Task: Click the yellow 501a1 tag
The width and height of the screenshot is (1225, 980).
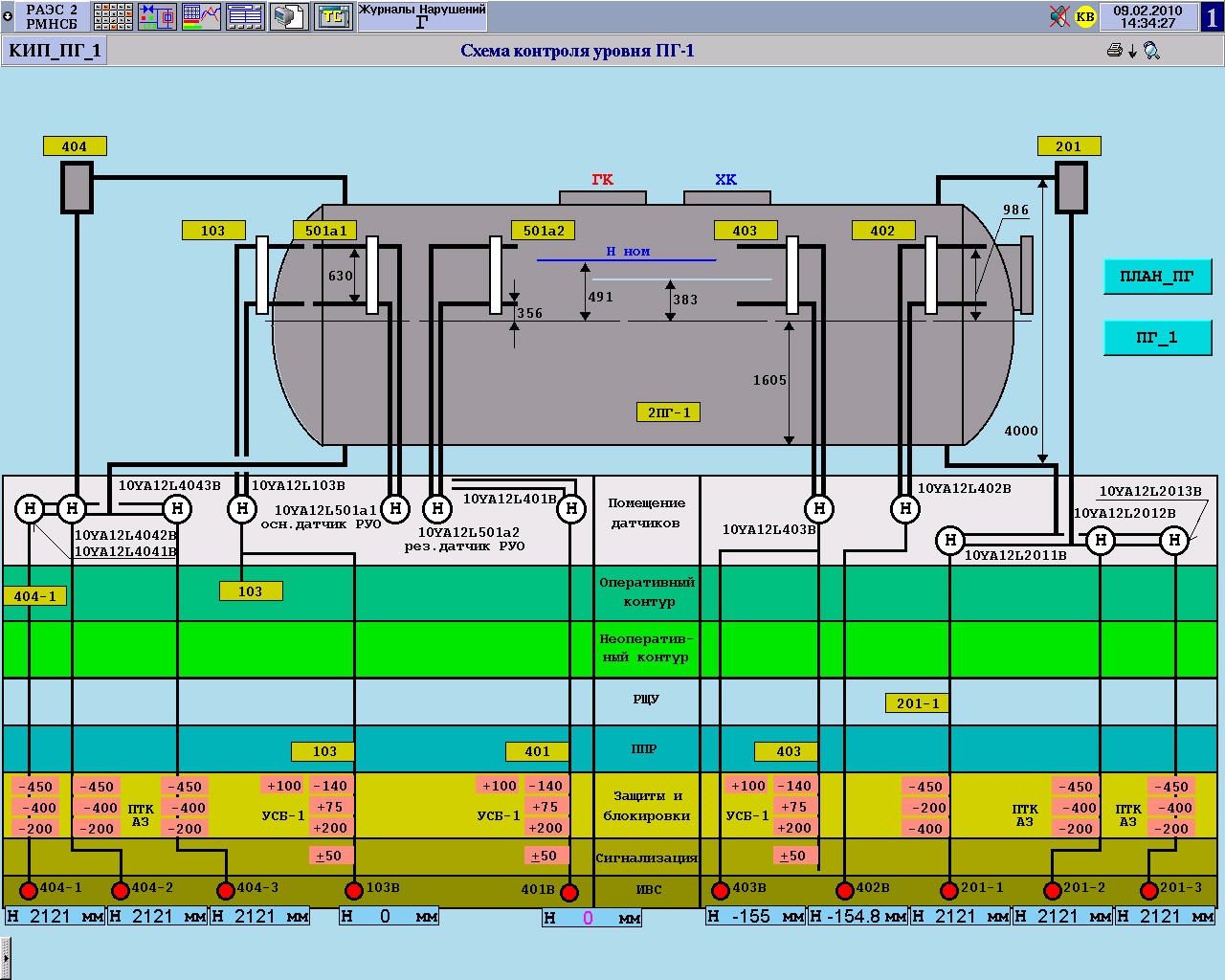Action: [325, 231]
